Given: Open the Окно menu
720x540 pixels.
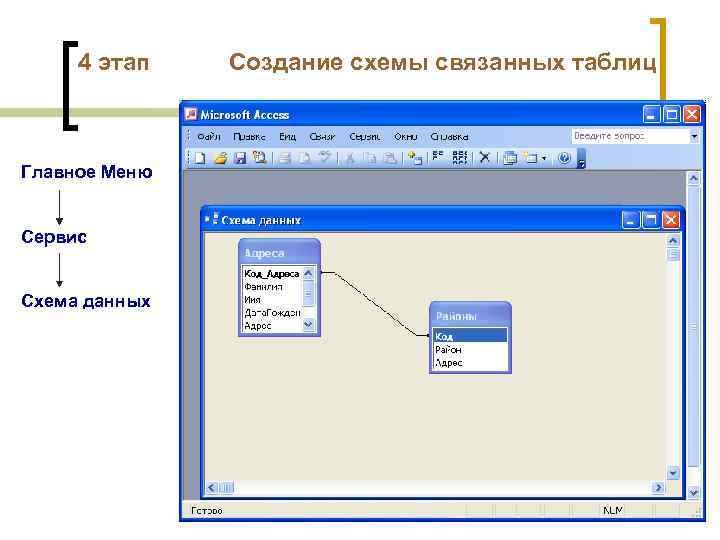Looking at the screenshot, I should pos(405,136).
